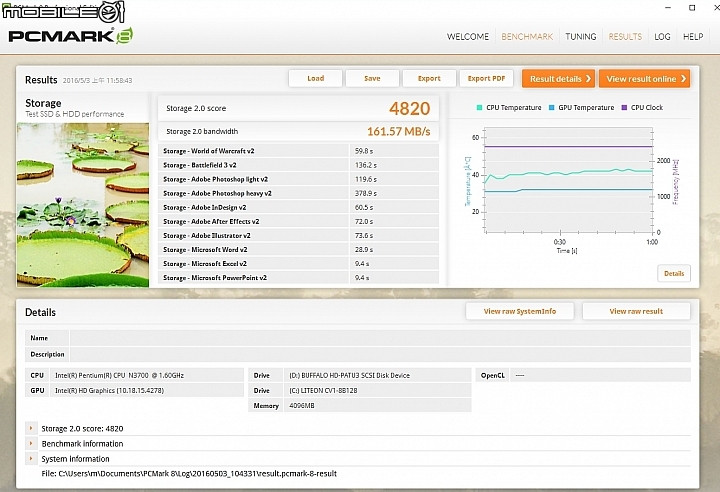The image size is (720, 492).
Task: Click View result online
Action: pos(645,79)
